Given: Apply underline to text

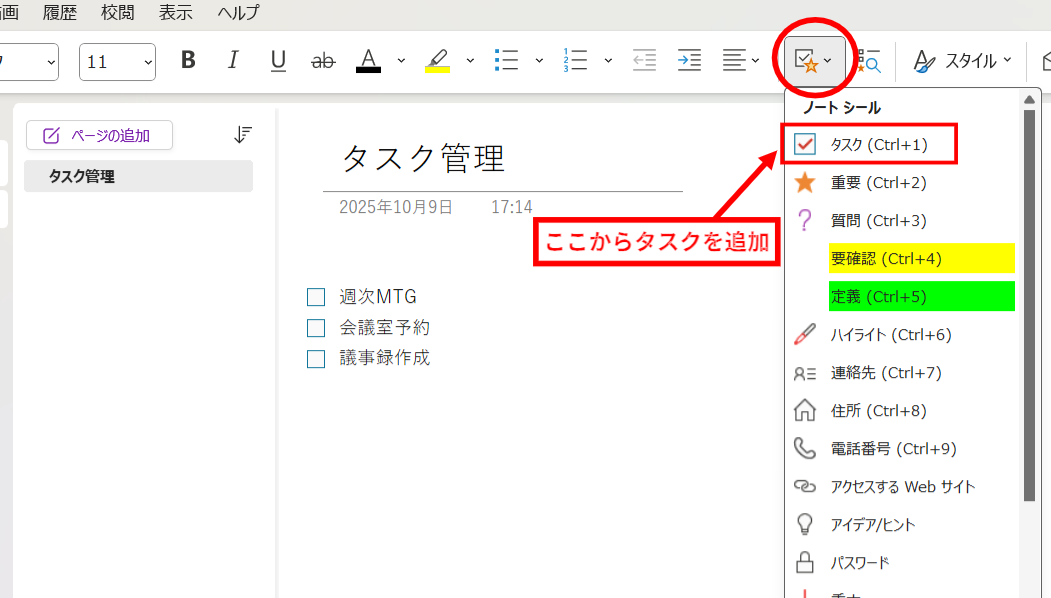Looking at the screenshot, I should pos(278,60).
